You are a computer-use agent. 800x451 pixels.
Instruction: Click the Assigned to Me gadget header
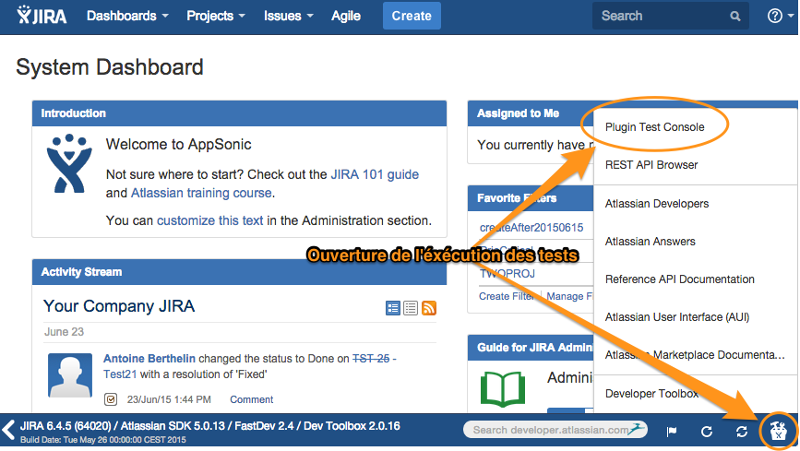pyautogui.click(x=531, y=113)
